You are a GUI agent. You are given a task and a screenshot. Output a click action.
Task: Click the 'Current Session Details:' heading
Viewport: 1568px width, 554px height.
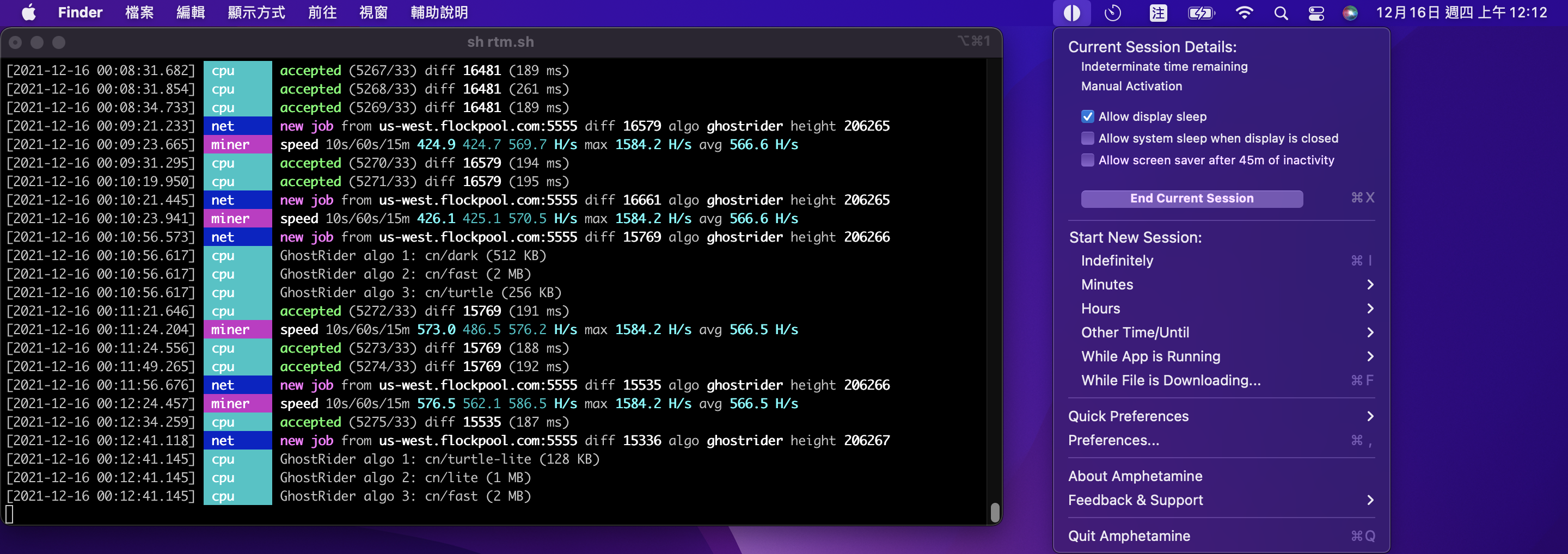[1152, 47]
